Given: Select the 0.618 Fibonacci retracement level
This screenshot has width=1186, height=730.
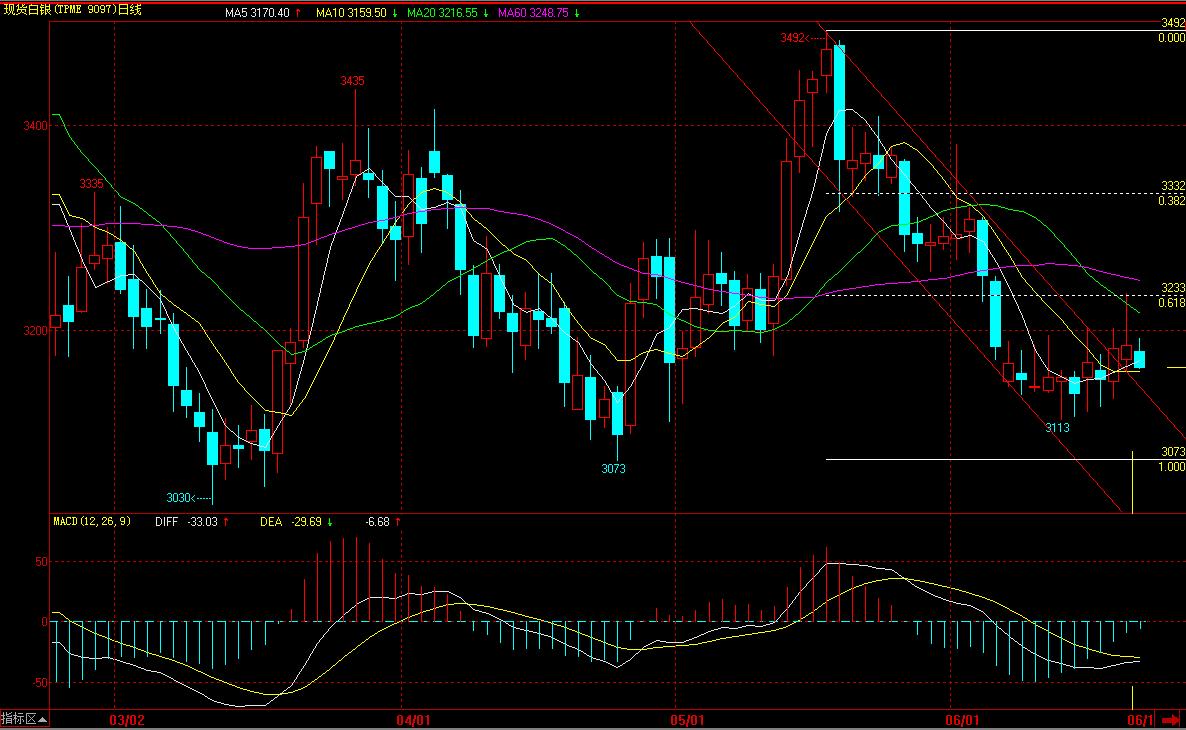Looking at the screenshot, I should 1171,302.
